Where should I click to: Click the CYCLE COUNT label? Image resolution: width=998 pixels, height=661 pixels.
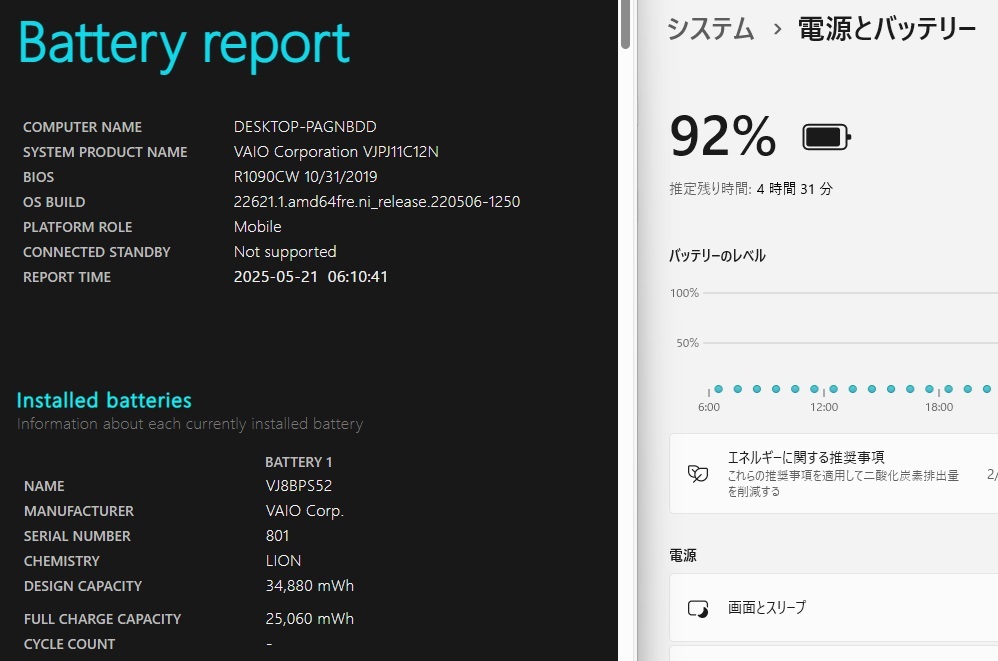[69, 644]
